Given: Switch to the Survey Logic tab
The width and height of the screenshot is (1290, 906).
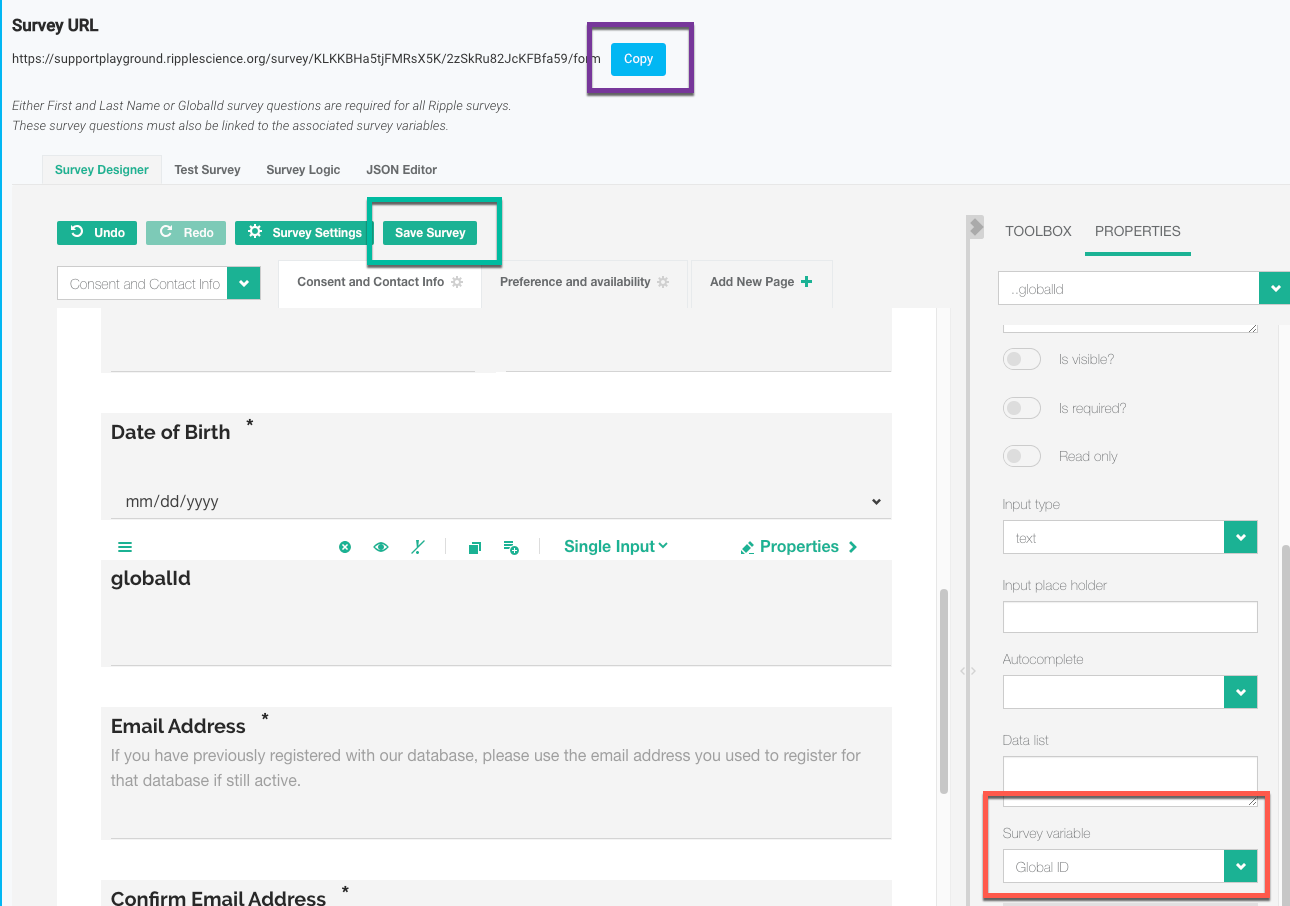Looking at the screenshot, I should [303, 170].
